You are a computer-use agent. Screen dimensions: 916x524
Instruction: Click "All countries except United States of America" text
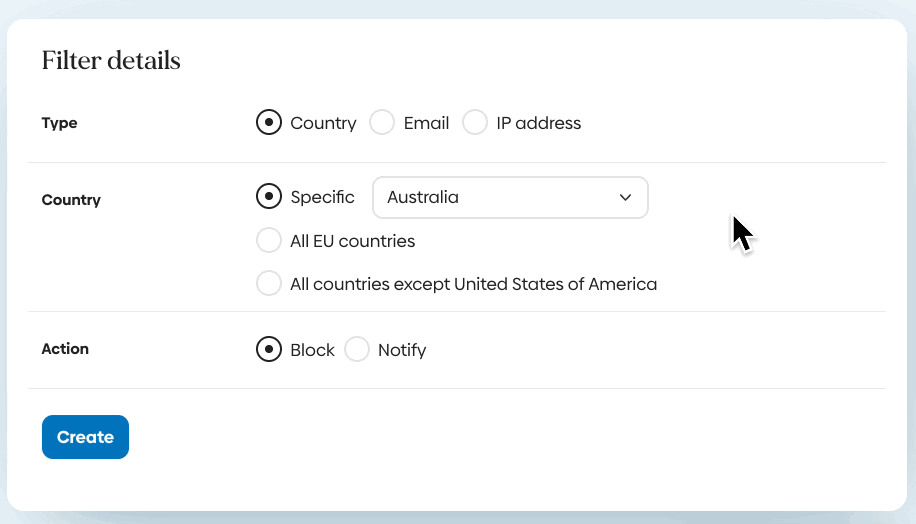pyautogui.click(x=473, y=284)
